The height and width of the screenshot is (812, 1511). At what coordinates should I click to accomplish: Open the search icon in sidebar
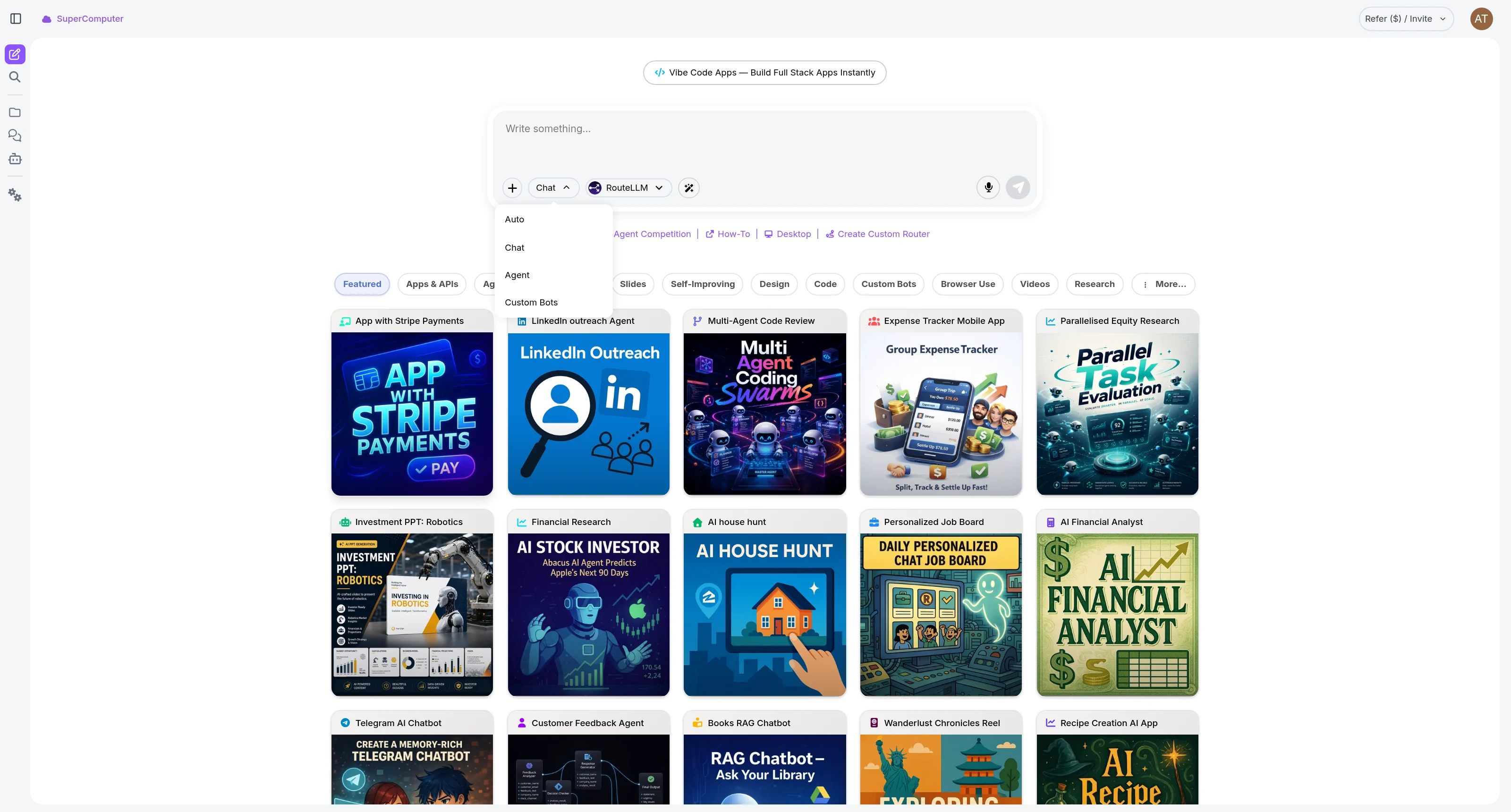click(x=15, y=77)
